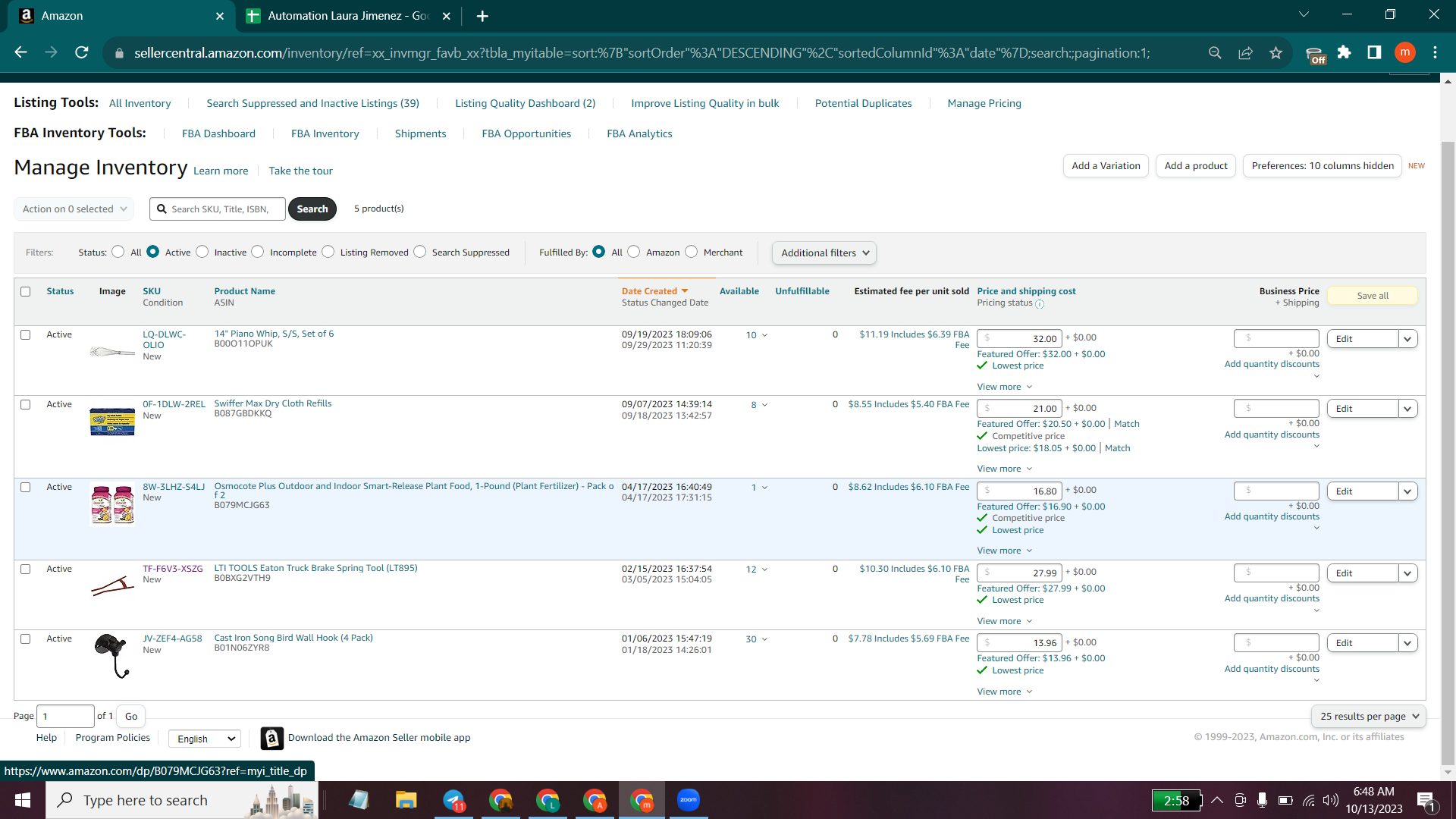Image resolution: width=1456 pixels, height=819 pixels.
Task: Click the Search button
Action: point(312,209)
